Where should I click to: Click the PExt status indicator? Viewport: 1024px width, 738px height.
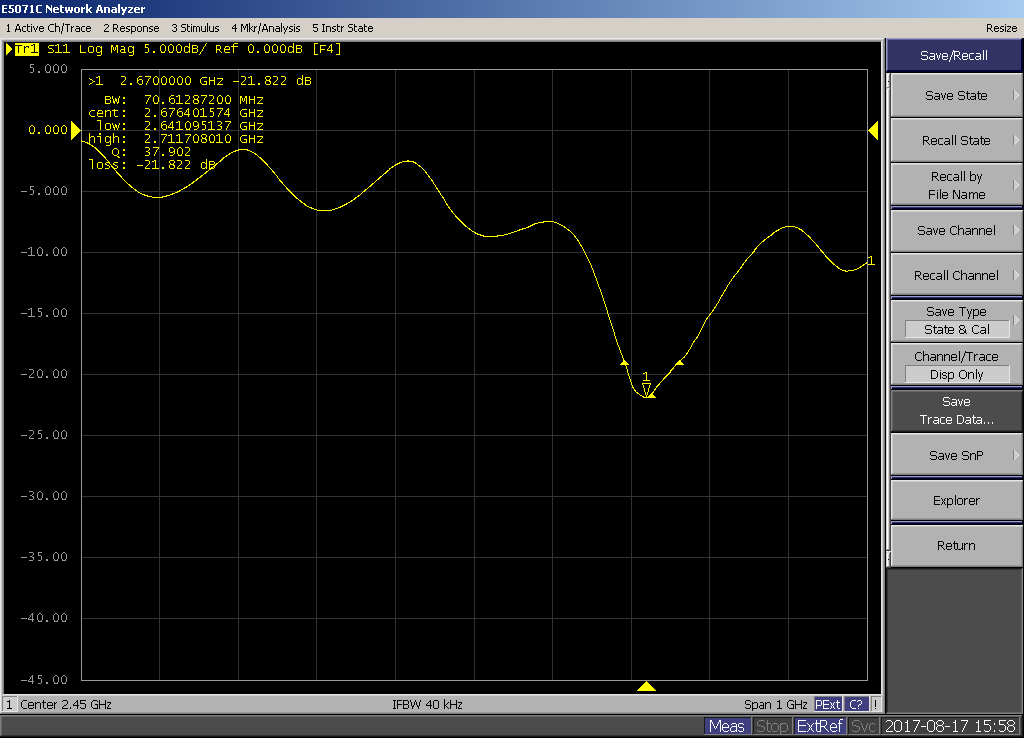click(828, 704)
